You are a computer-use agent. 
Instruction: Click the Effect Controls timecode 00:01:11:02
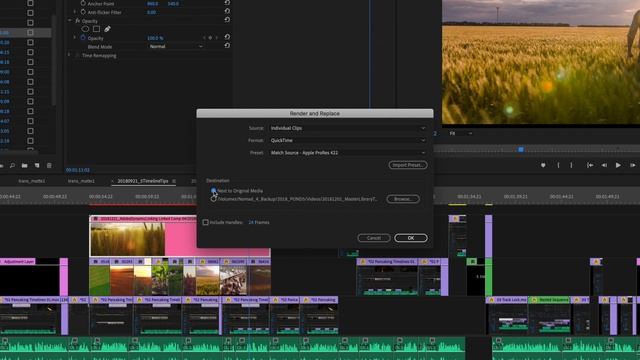pyautogui.click(x=78, y=170)
